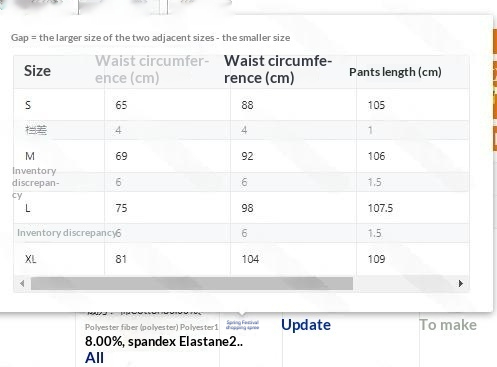497x367 pixels.
Task: Open the Update link
Action: tap(306, 325)
